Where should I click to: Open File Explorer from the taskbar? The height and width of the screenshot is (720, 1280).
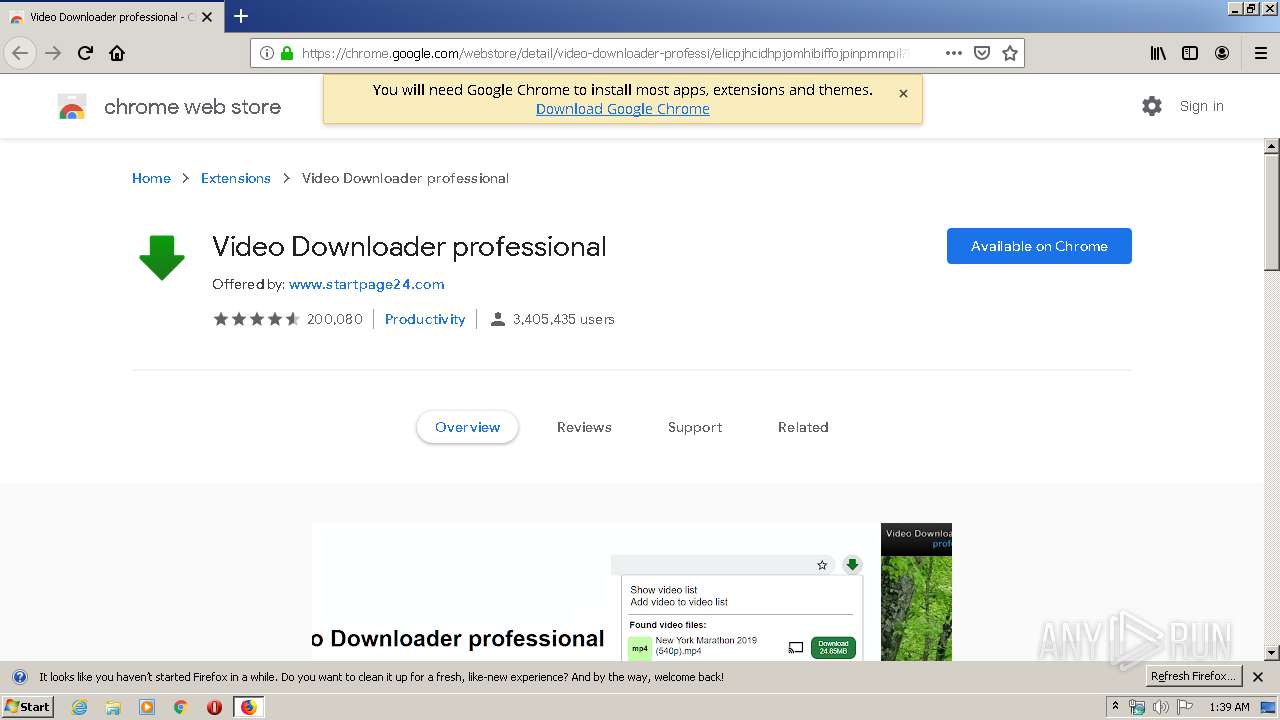point(113,707)
